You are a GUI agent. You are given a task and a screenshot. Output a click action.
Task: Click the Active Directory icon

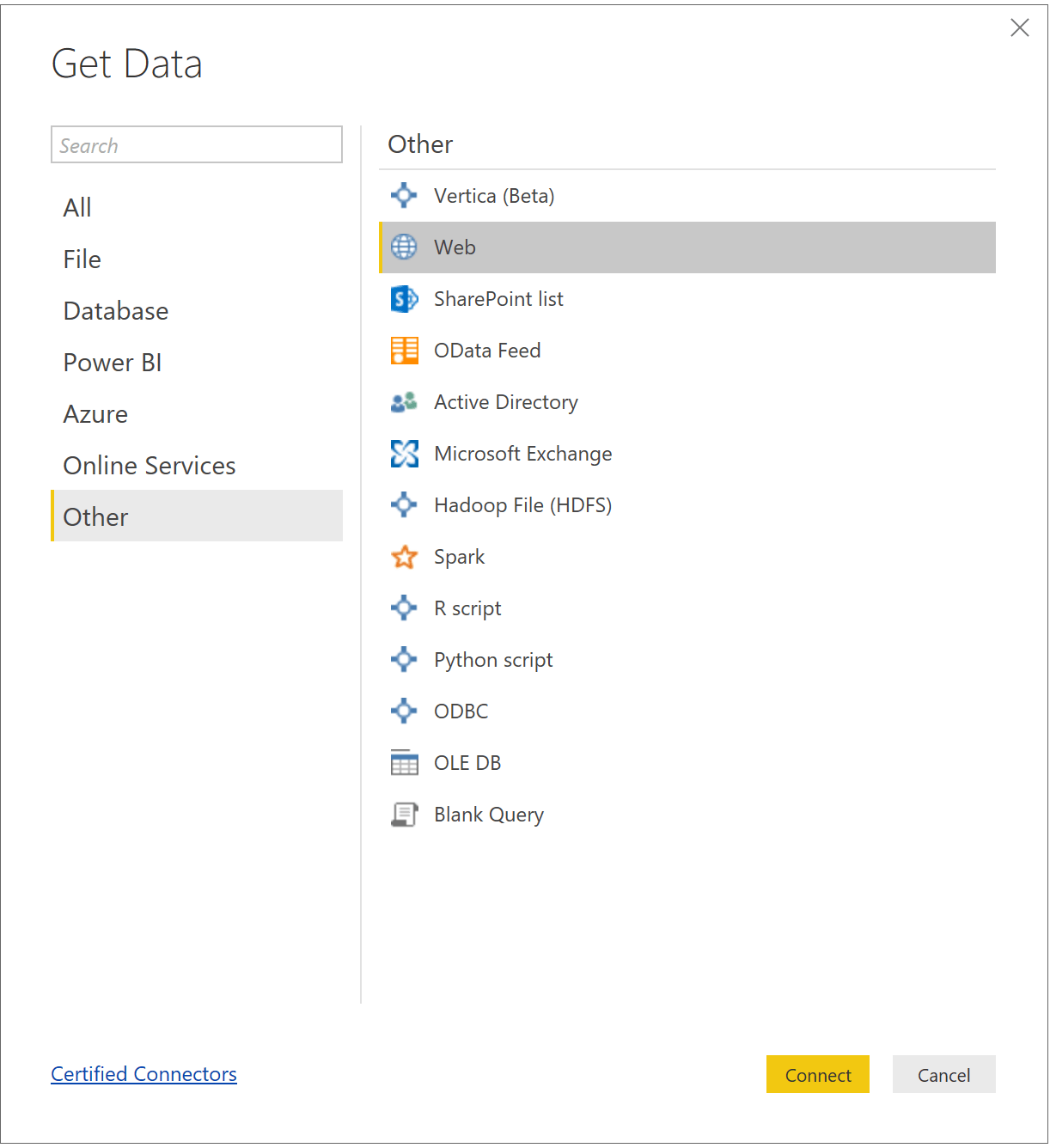tap(404, 401)
